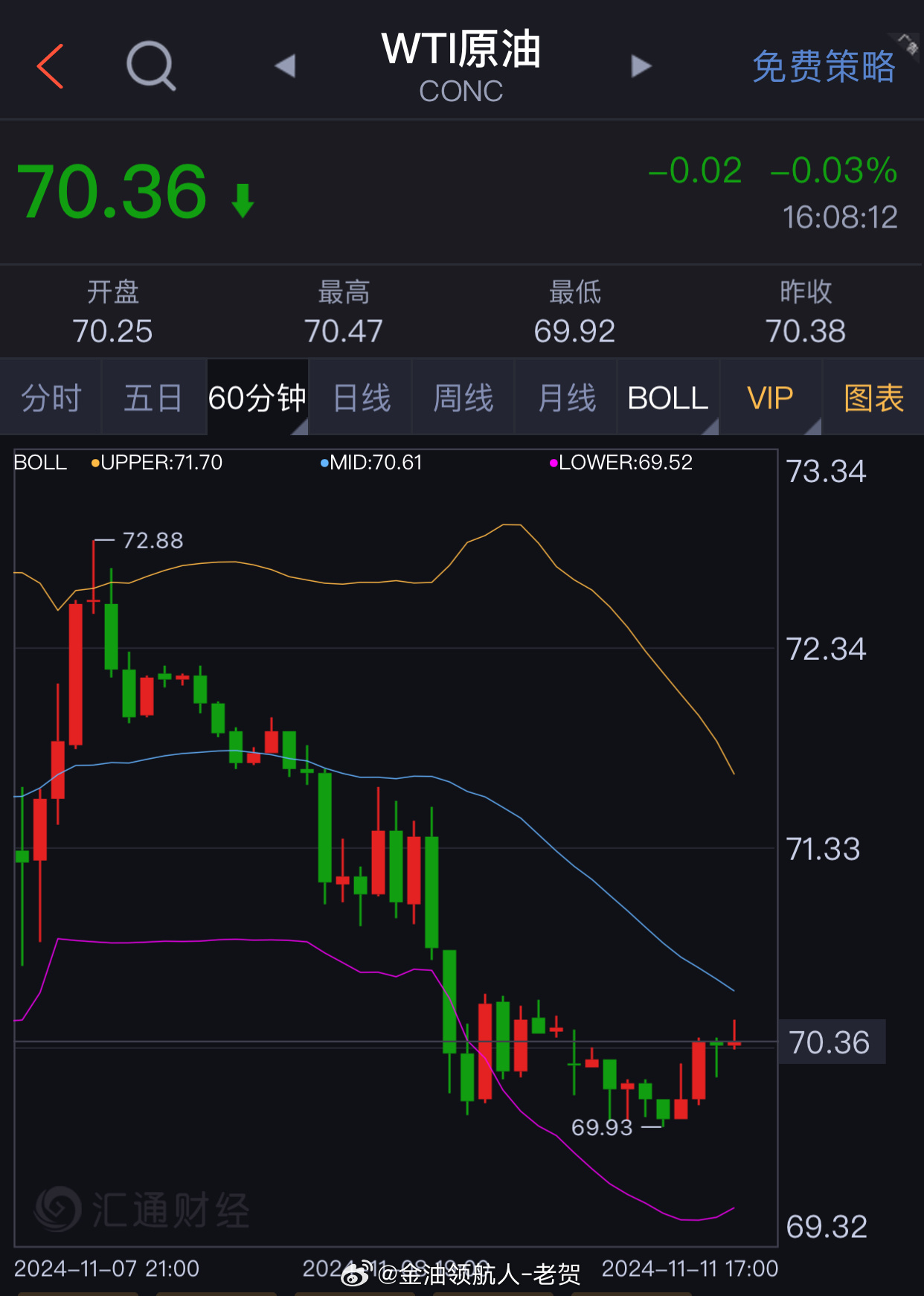The image size is (924, 1296).
Task: Tap the MID:70.61 legend
Action: tap(371, 463)
